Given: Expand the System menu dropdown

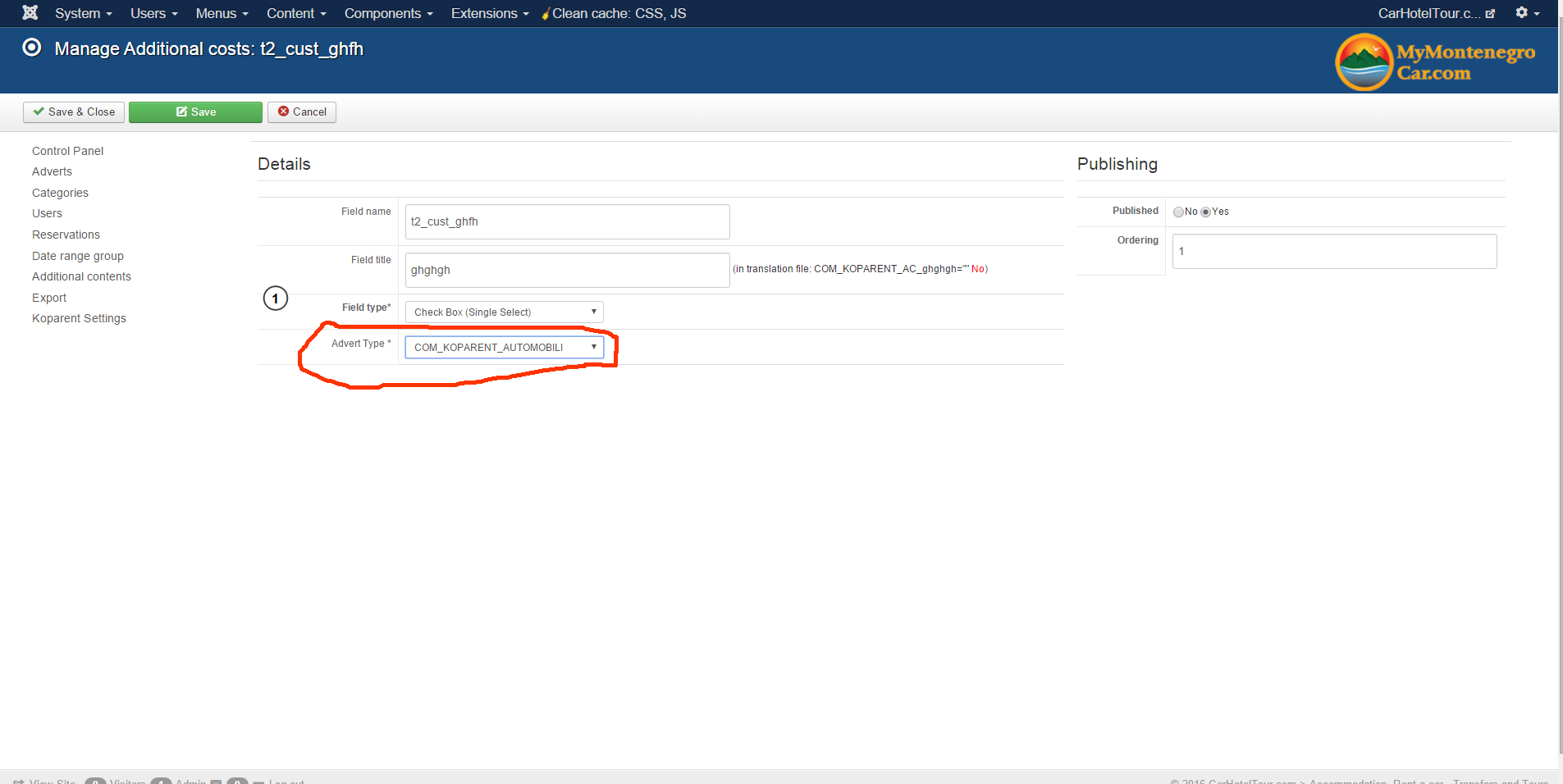Looking at the screenshot, I should coord(83,13).
